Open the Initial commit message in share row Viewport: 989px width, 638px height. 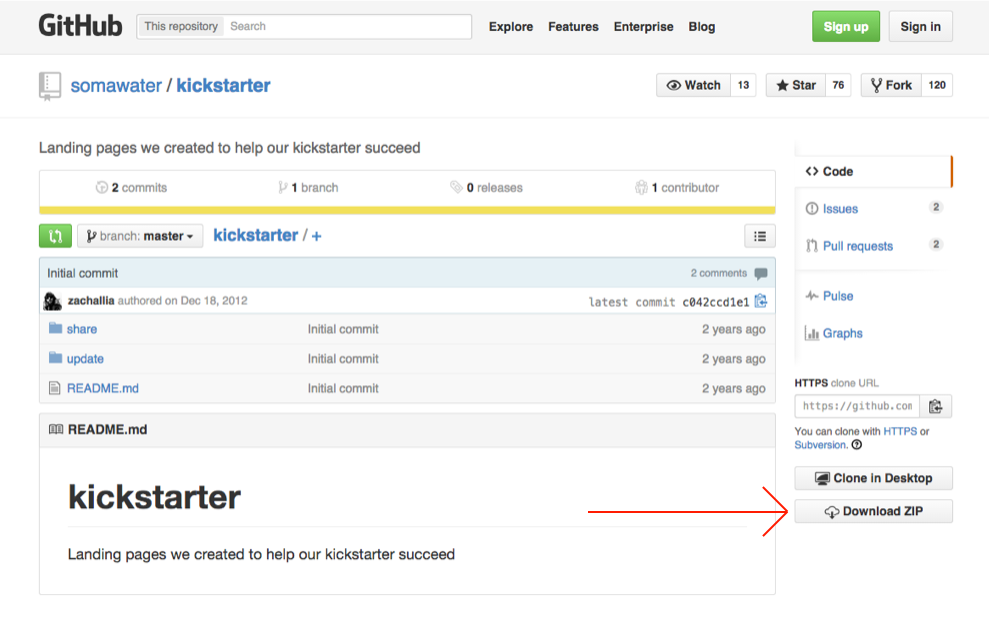(343, 329)
